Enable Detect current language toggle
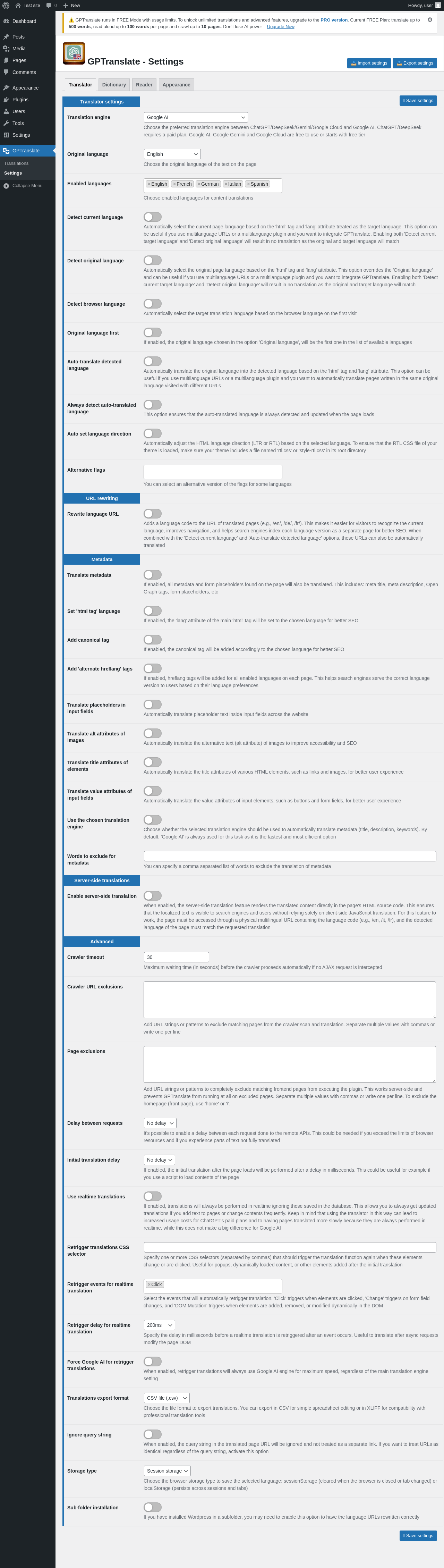This screenshot has height=1568, width=444. tap(153, 217)
